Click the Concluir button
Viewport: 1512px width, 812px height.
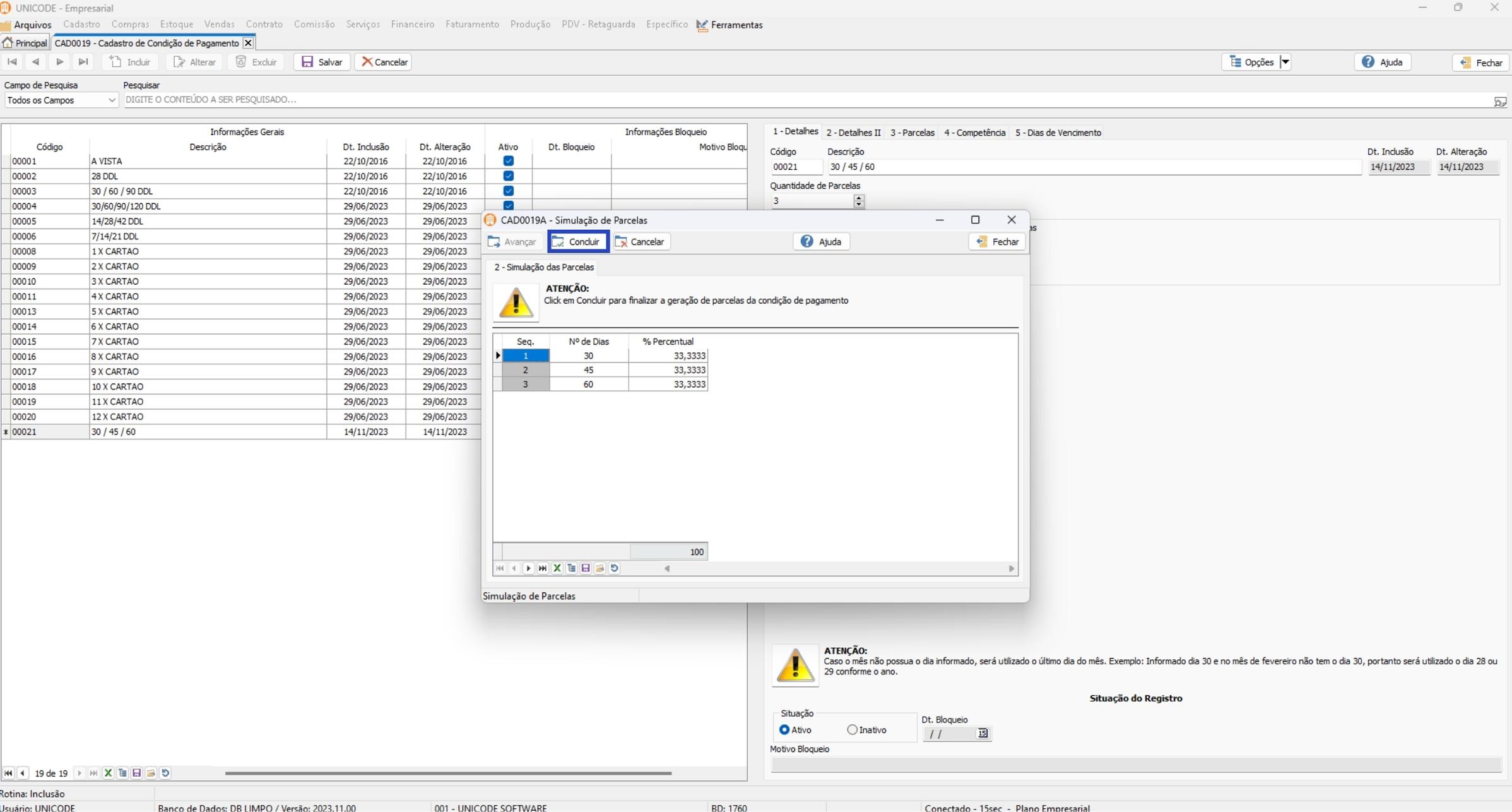click(577, 242)
